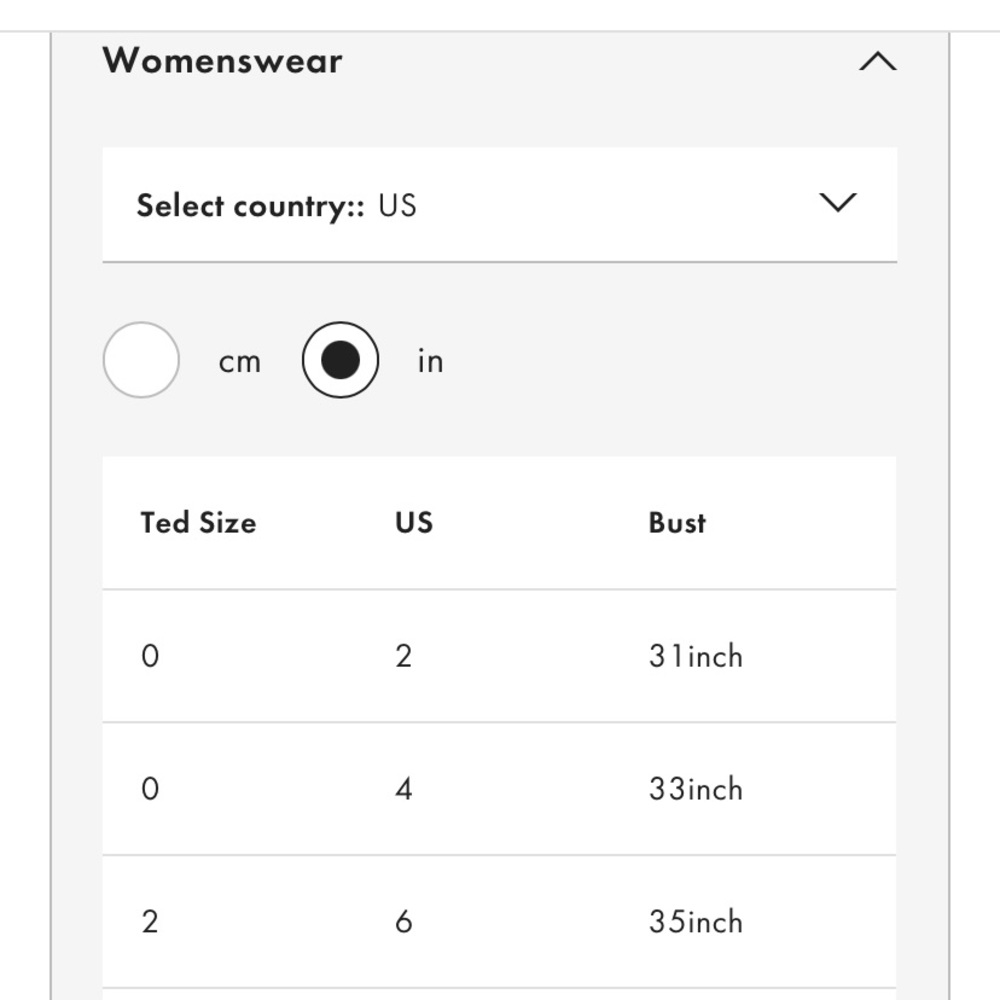Click Ted Size 0 in 33inch row
This screenshot has height=1000, width=1000.
tap(150, 789)
